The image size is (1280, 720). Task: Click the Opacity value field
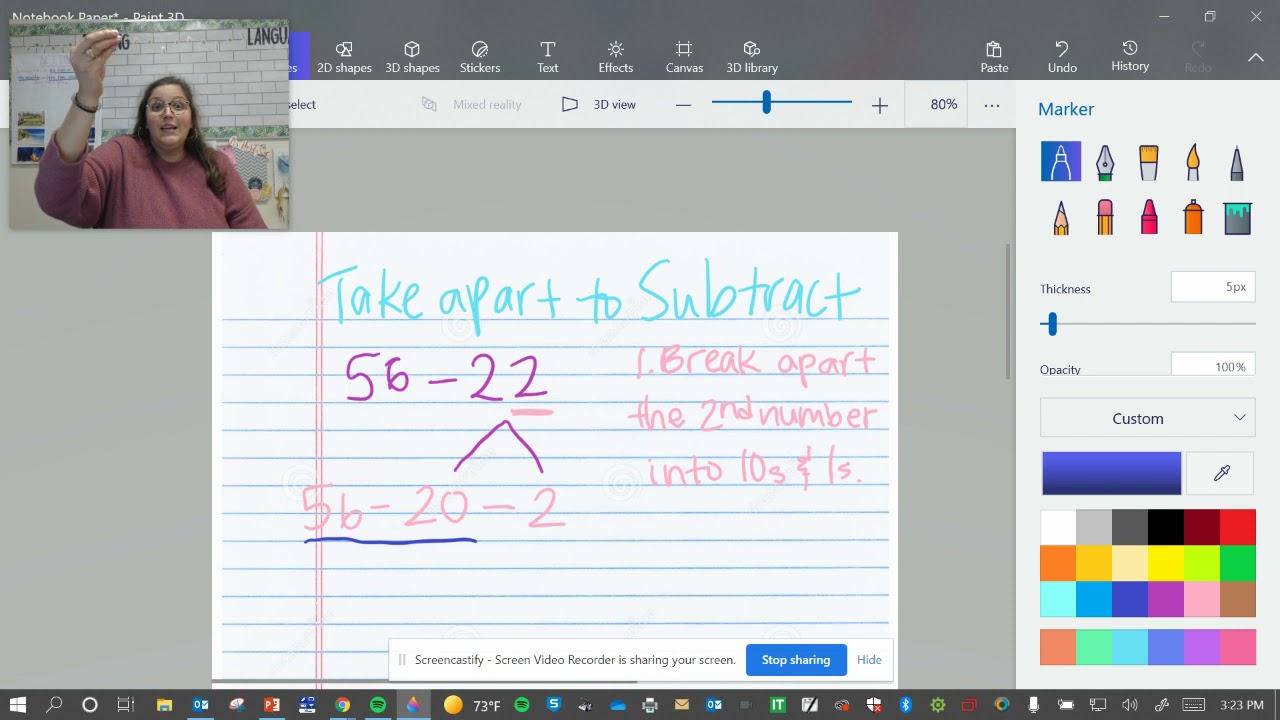coord(1213,365)
